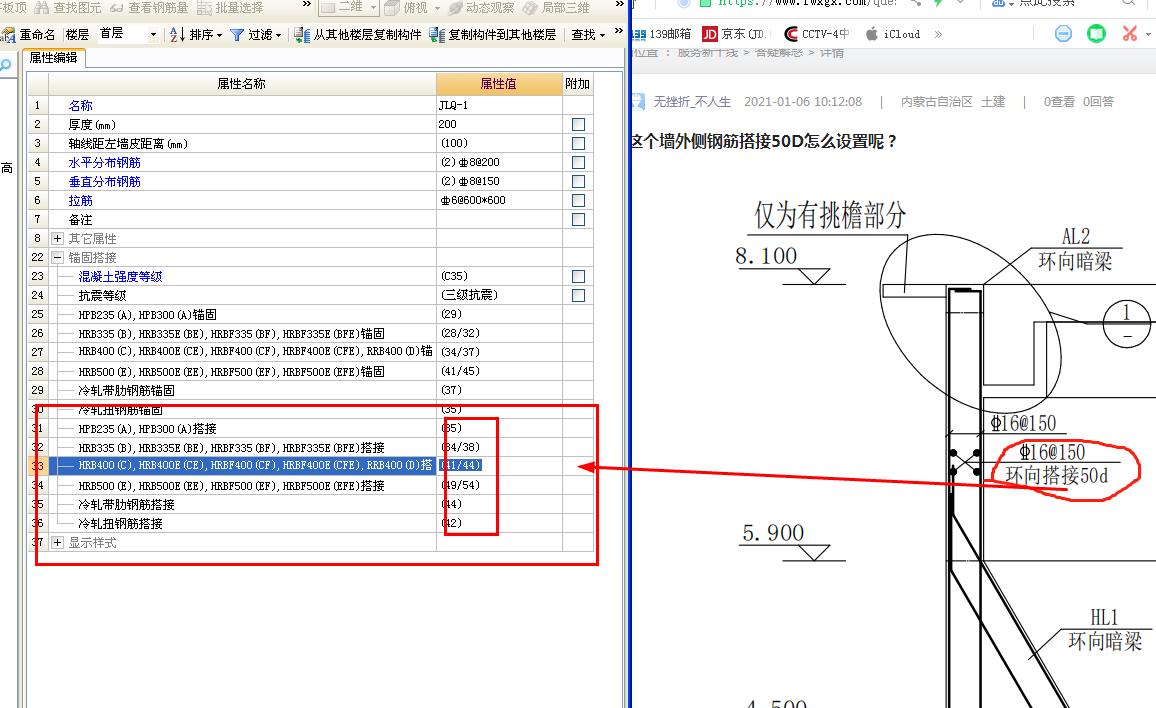Click the 查看钢筋量 icon
Screen dimensions: 1156x708
(116, 7)
